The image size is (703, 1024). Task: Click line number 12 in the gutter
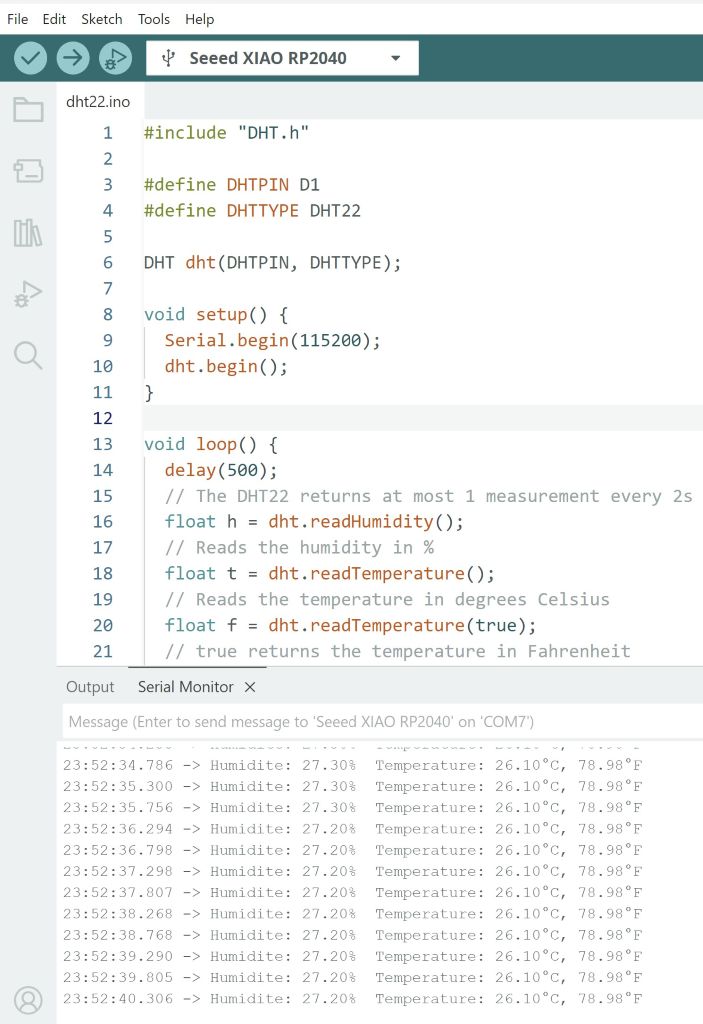click(102, 418)
